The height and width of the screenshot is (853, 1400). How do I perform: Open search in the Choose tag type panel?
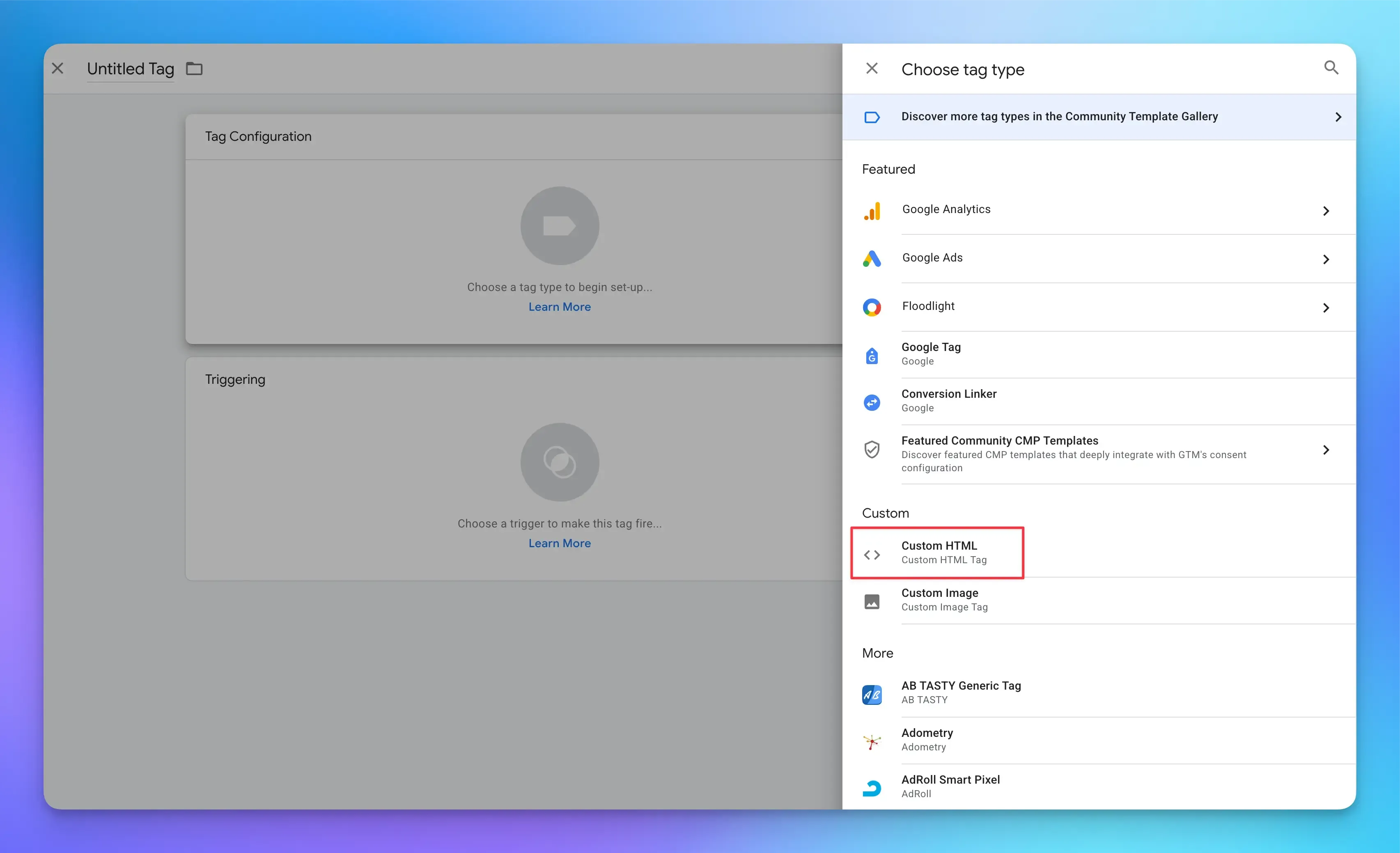(x=1331, y=68)
